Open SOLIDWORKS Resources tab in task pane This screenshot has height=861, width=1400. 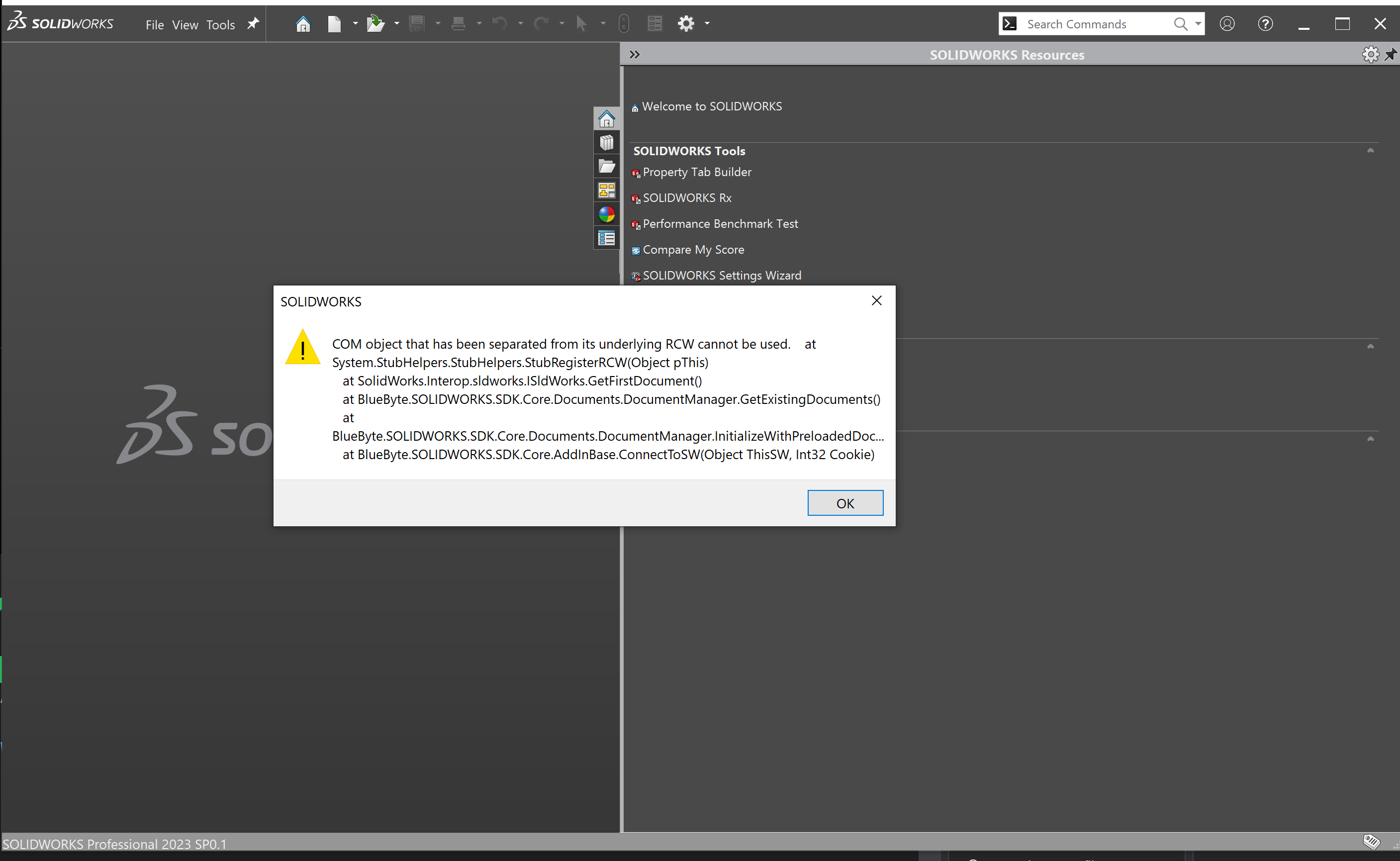[x=606, y=119]
